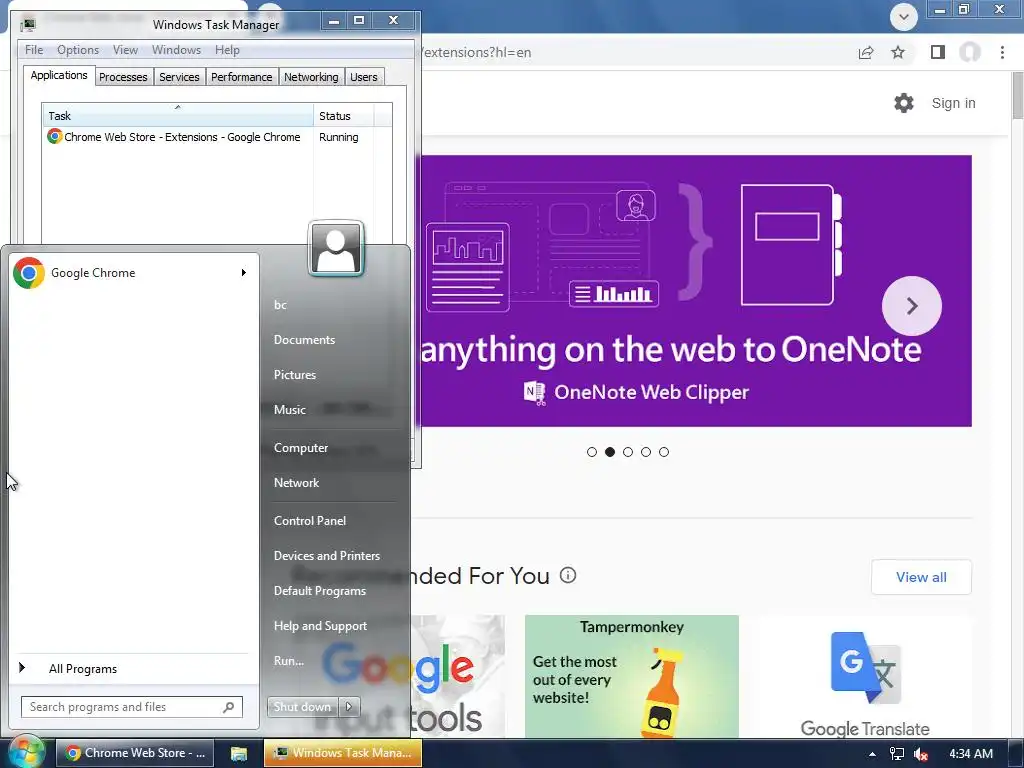Click the Chrome profile avatar icon
1024x768 pixels.
click(970, 52)
